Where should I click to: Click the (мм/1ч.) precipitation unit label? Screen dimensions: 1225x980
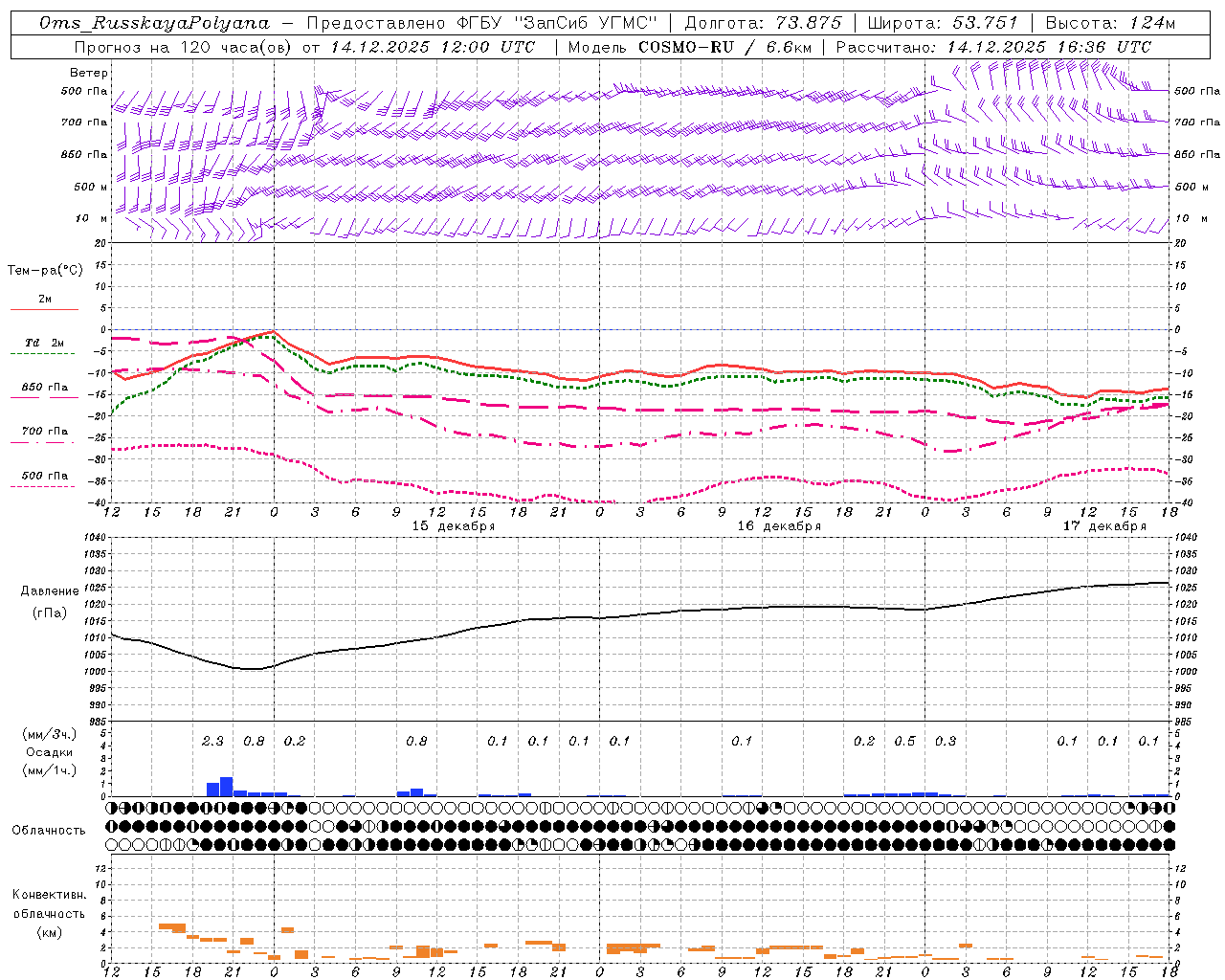pyautogui.click(x=50, y=770)
